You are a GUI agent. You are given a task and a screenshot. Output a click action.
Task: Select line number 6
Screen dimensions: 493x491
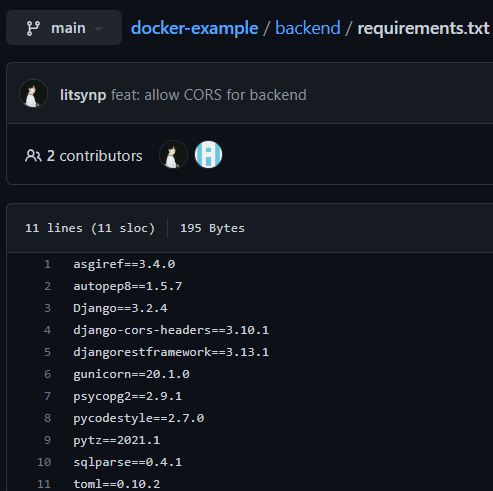pos(47,374)
